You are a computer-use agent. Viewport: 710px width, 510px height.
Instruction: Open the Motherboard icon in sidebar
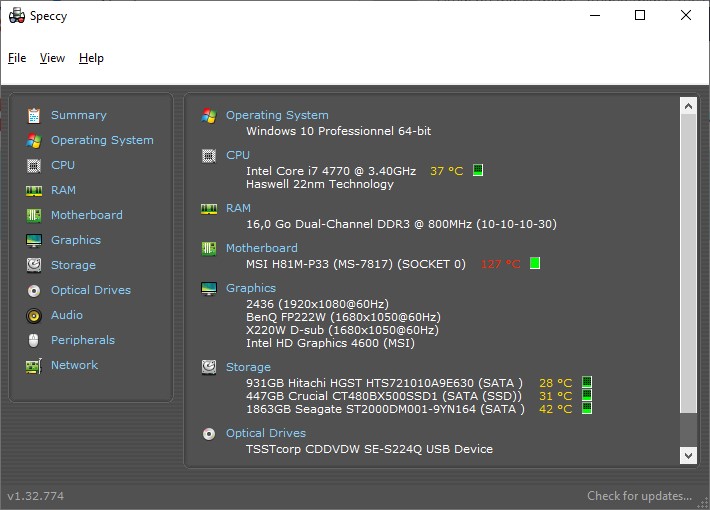tap(34, 215)
